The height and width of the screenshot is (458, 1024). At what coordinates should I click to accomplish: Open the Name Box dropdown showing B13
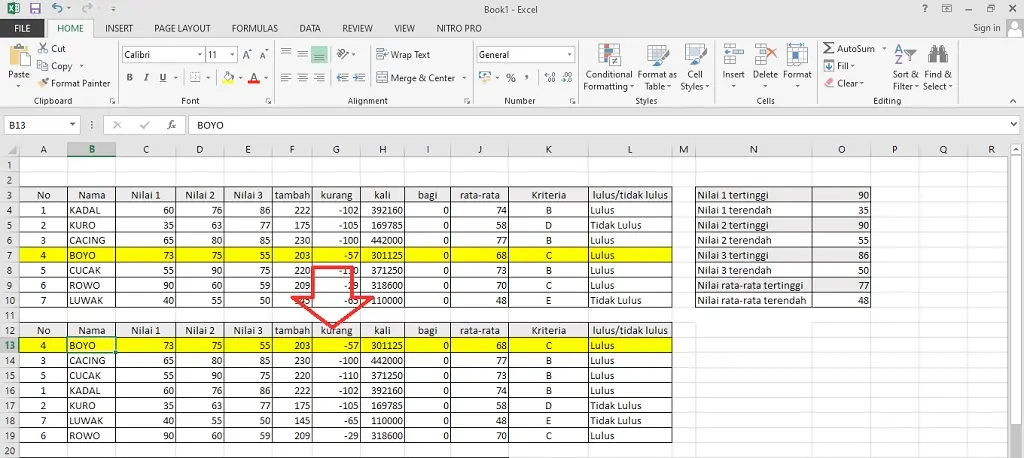[72, 125]
